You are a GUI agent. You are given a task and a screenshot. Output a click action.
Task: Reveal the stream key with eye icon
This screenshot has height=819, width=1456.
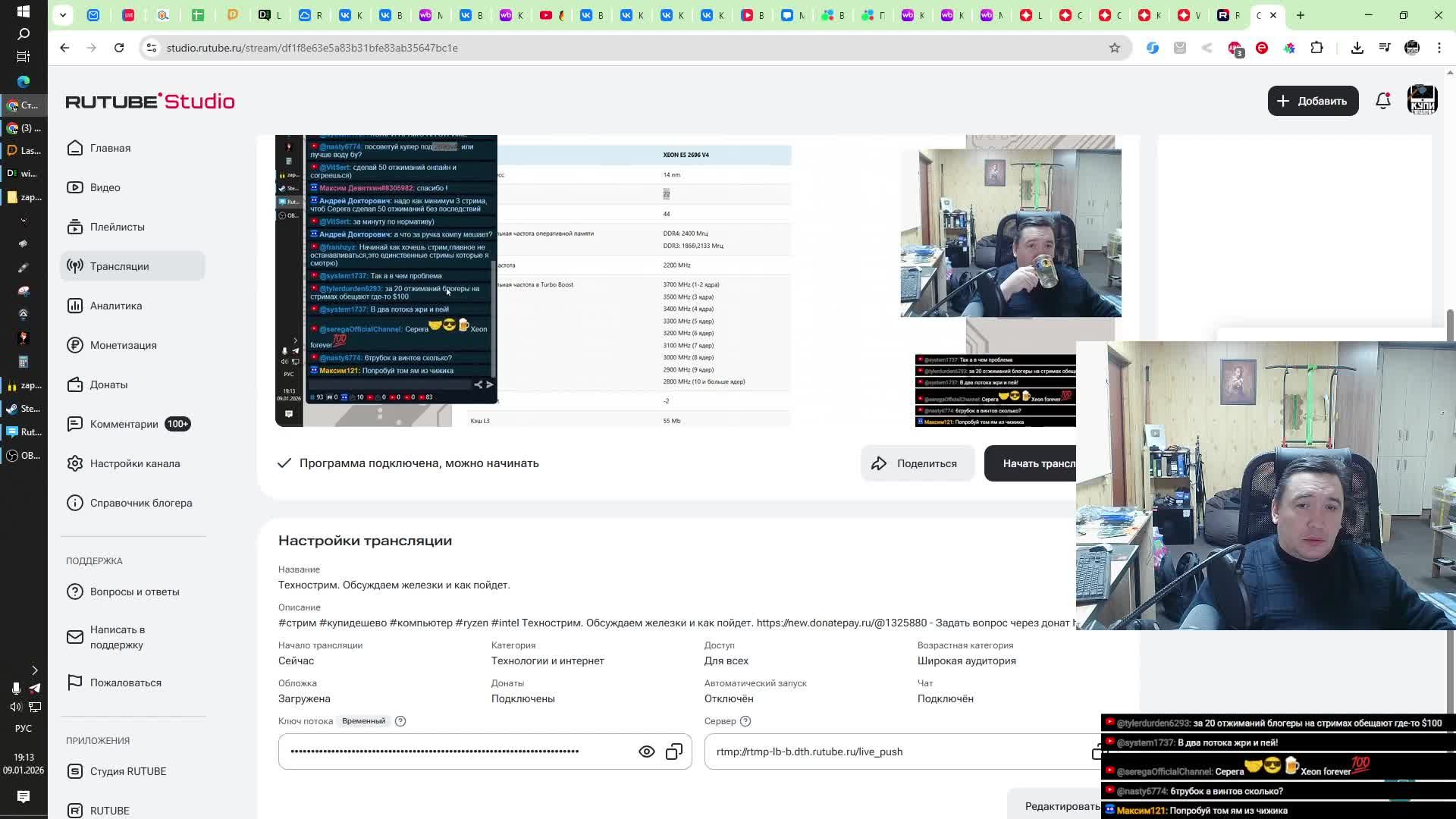646,752
